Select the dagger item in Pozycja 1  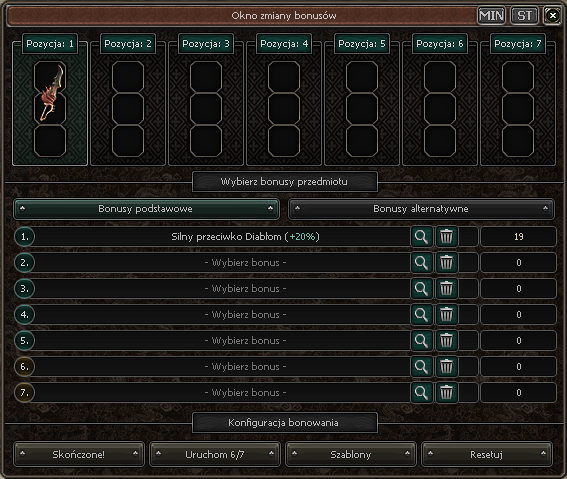click(x=50, y=93)
